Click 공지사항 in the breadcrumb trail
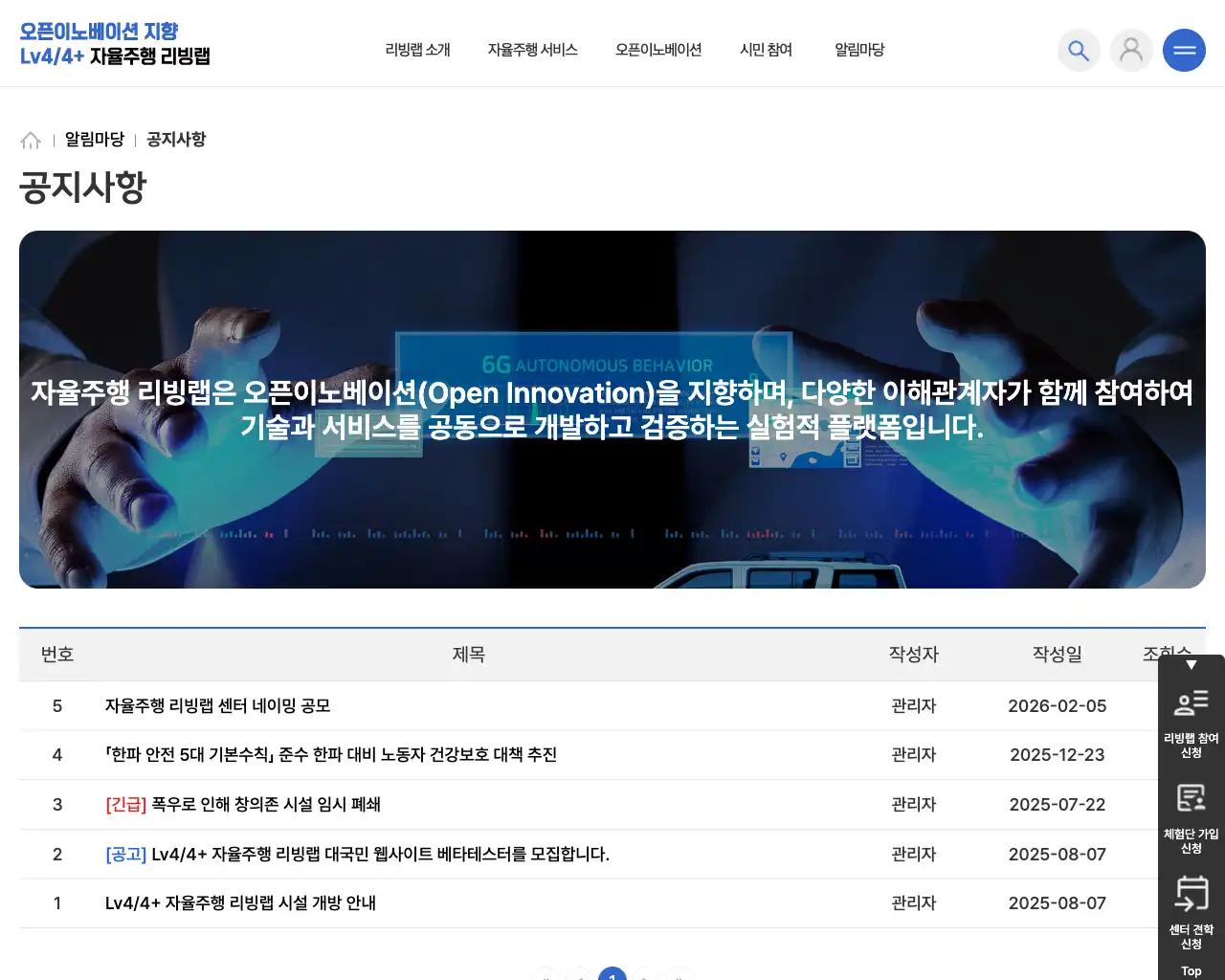This screenshot has width=1225, height=980. pos(175,140)
